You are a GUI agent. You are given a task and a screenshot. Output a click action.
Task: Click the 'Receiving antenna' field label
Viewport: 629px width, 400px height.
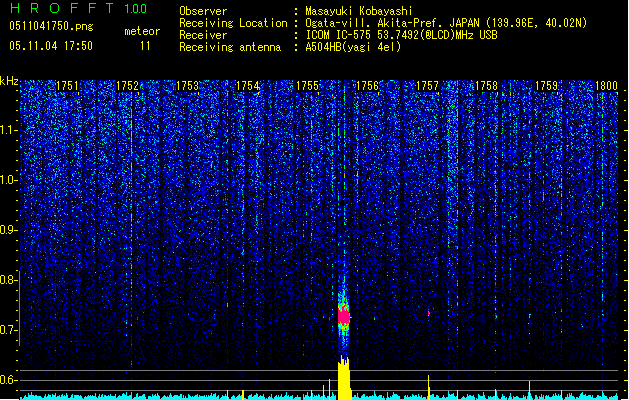pyautogui.click(x=230, y=47)
